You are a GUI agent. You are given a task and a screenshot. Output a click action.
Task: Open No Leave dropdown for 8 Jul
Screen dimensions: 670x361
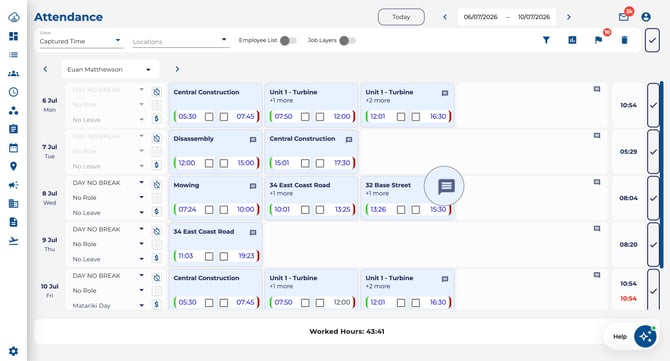pyautogui.click(x=108, y=212)
